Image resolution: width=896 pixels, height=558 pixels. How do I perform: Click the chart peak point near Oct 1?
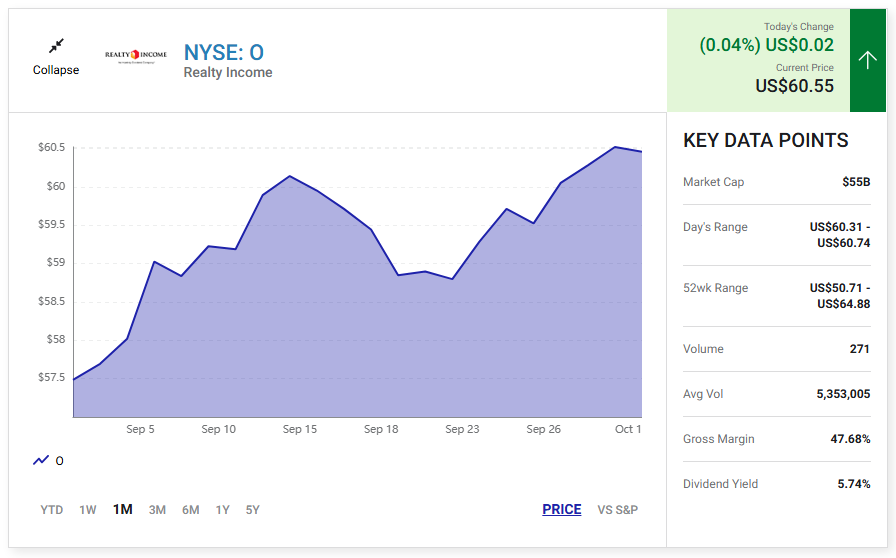pos(615,147)
